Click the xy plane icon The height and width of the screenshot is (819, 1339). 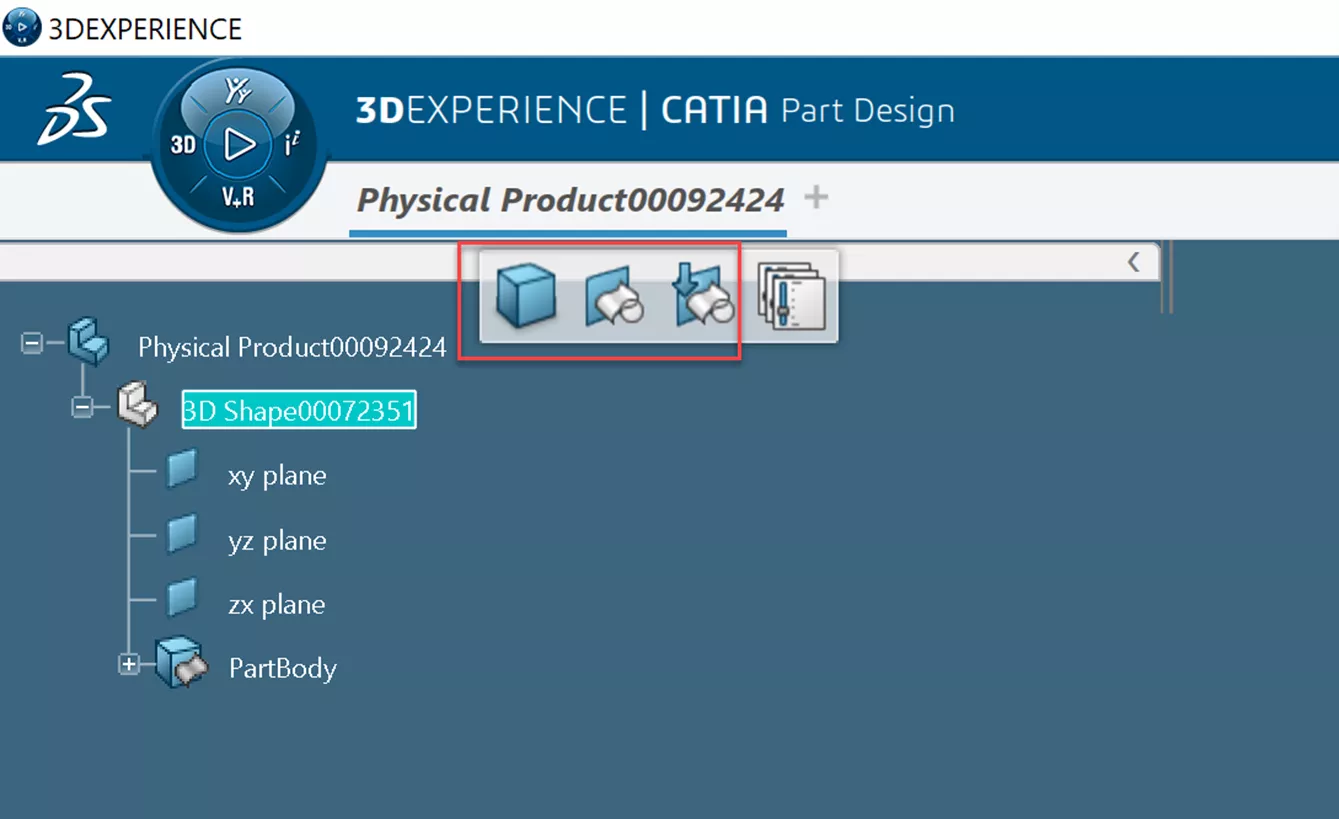click(182, 469)
